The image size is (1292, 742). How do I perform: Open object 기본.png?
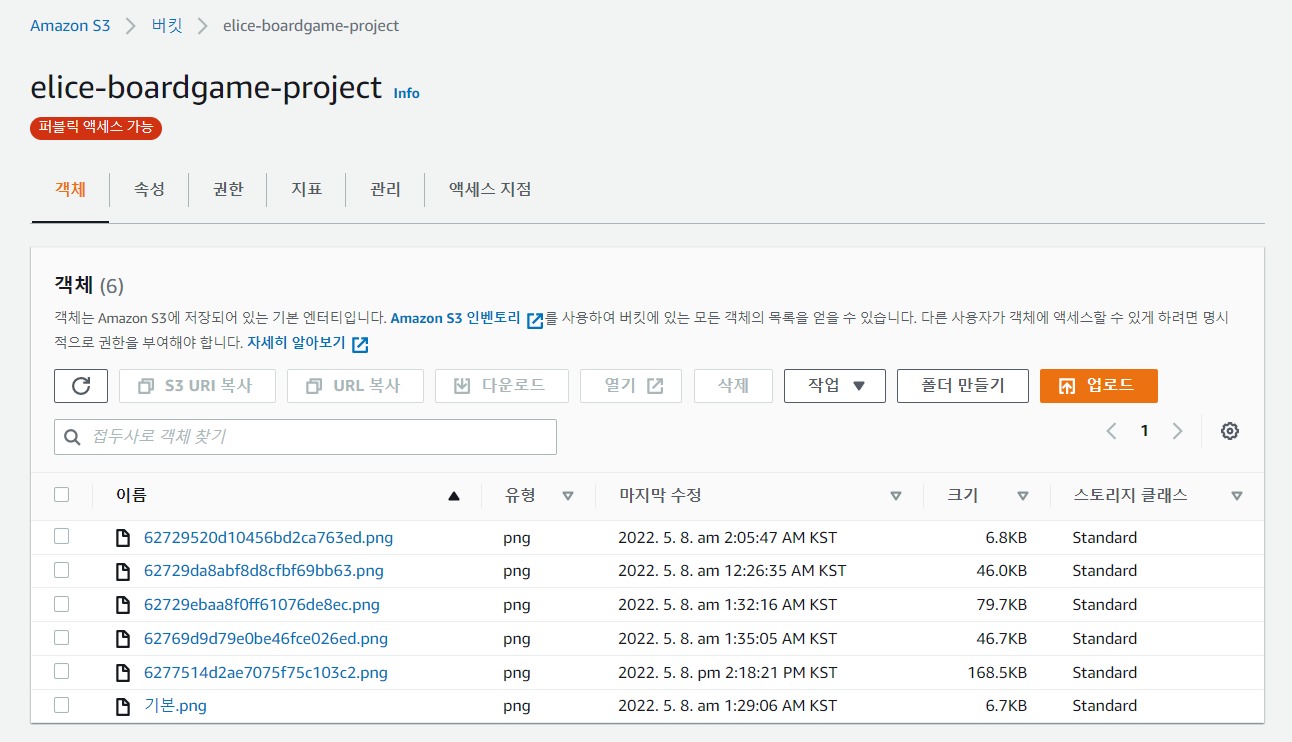pyautogui.click(x=175, y=706)
